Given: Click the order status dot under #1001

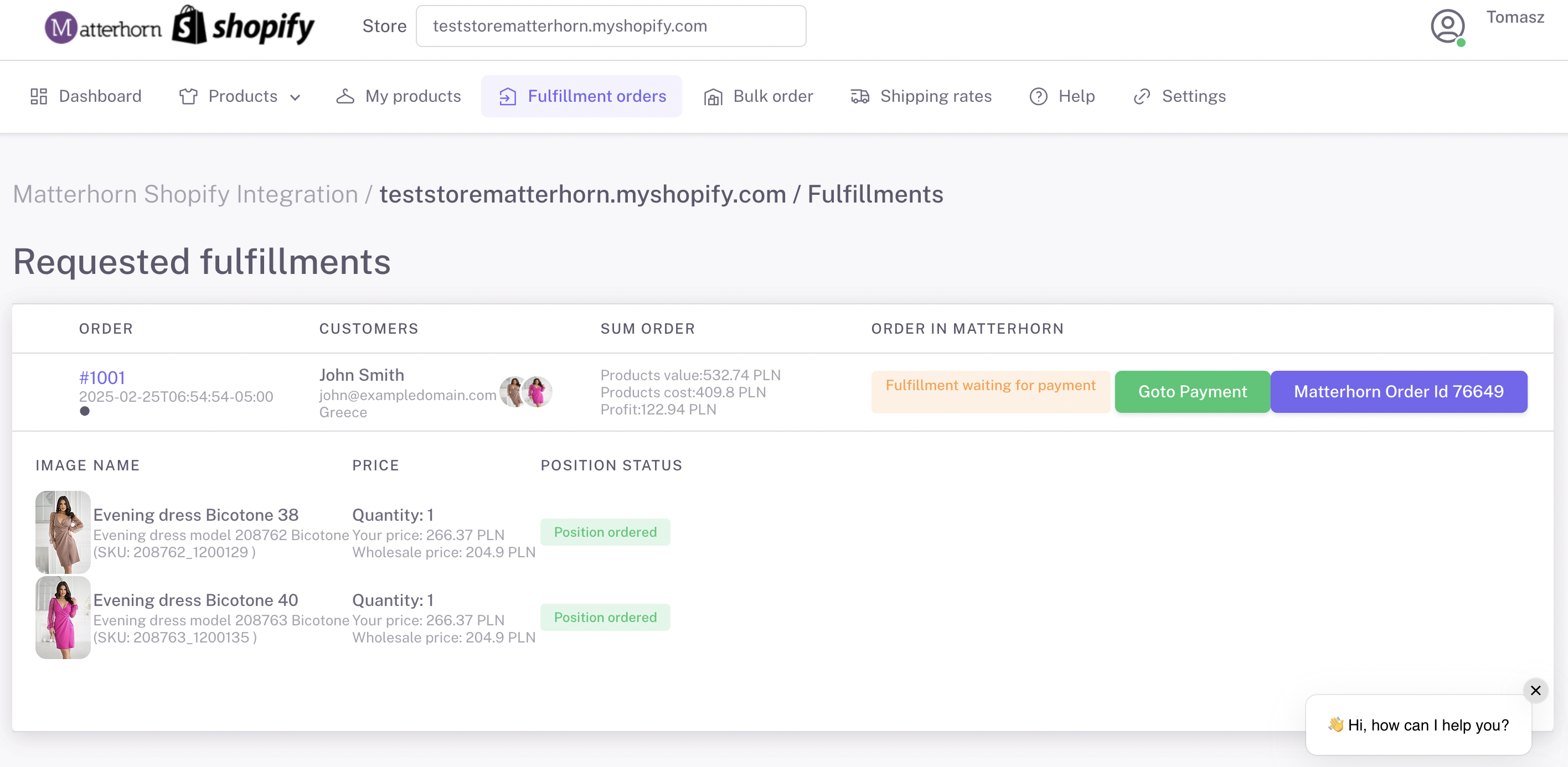Looking at the screenshot, I should point(85,411).
